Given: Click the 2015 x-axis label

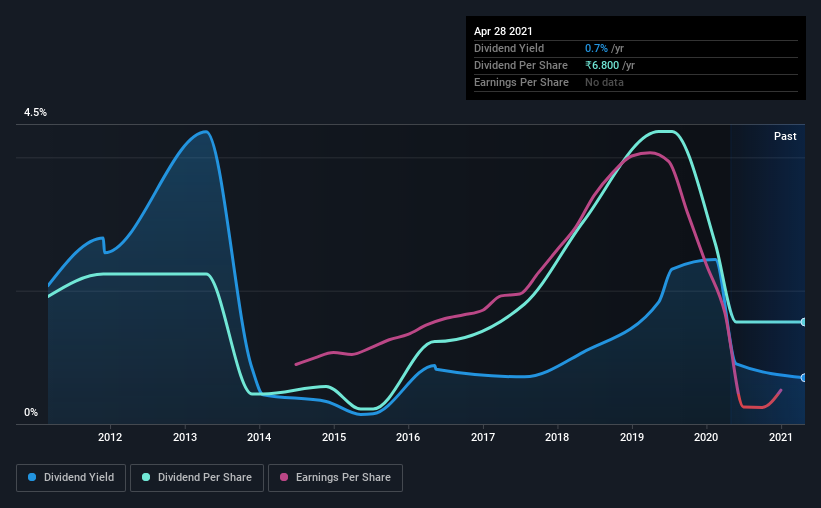Looking at the screenshot, I should click(334, 437).
